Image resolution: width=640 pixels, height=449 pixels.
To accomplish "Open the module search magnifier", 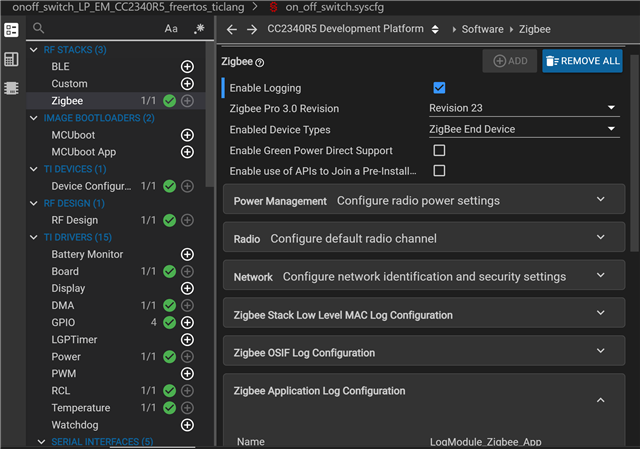I will [38, 28].
